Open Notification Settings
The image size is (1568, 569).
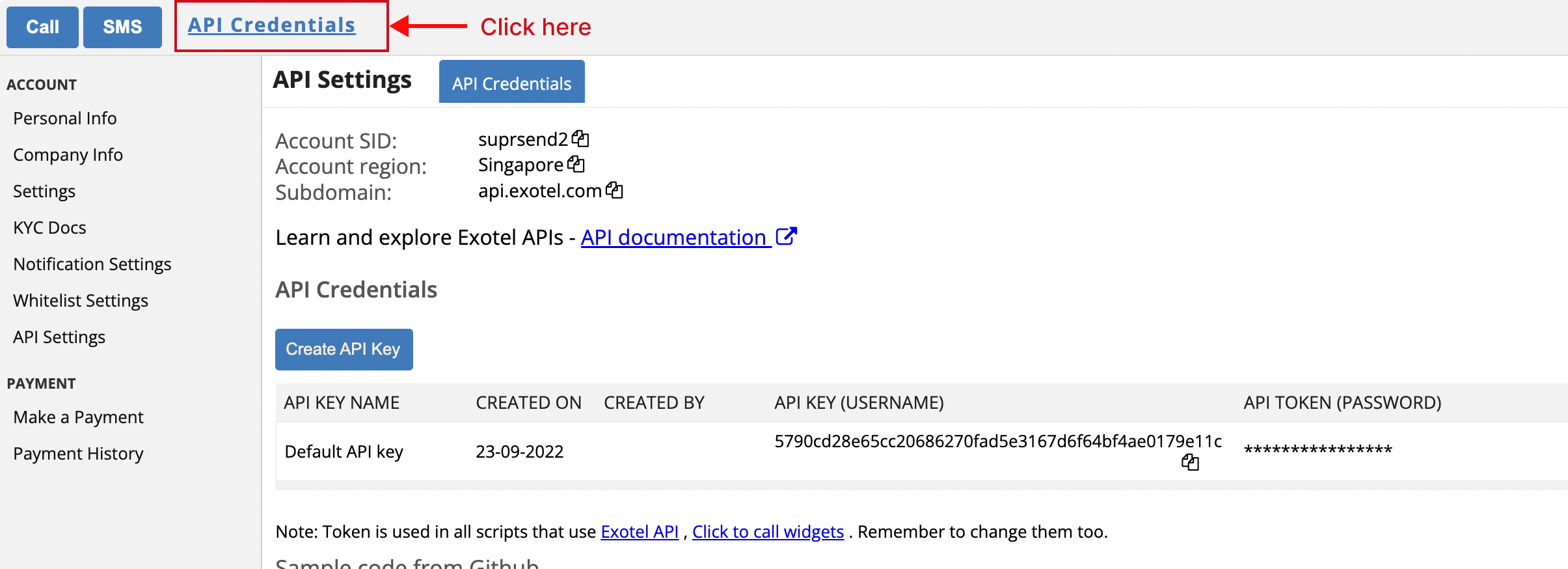[92, 264]
